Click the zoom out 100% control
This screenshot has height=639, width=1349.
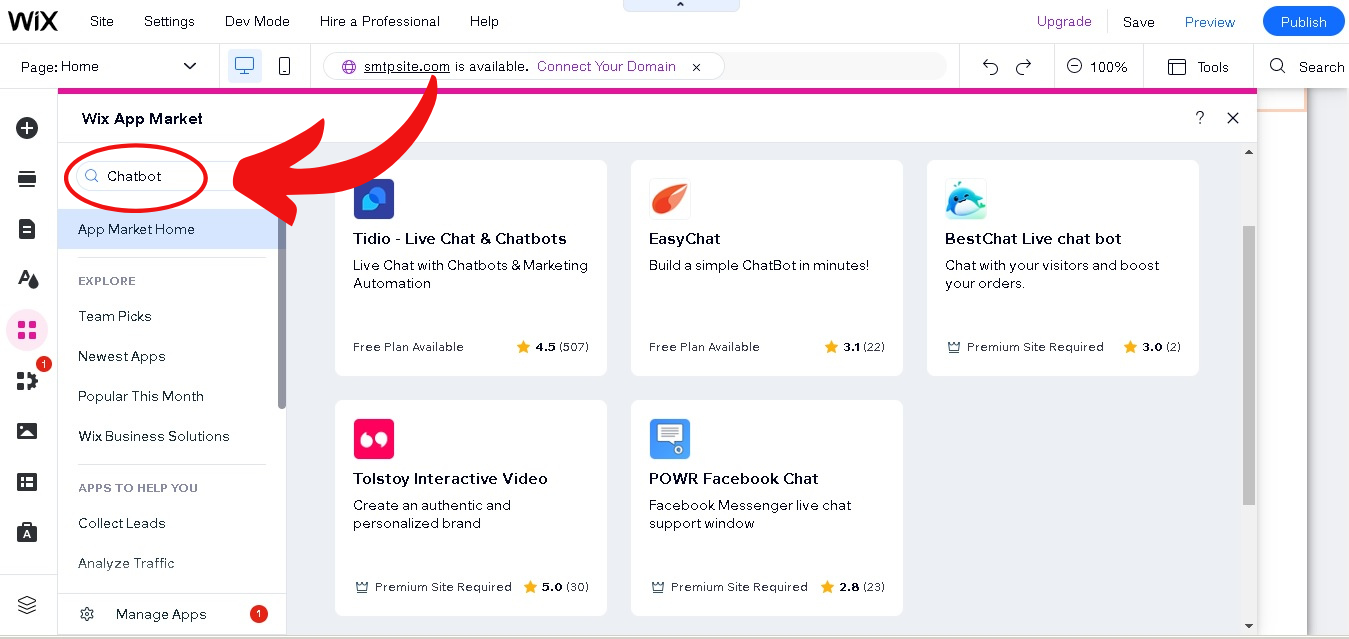(1096, 67)
